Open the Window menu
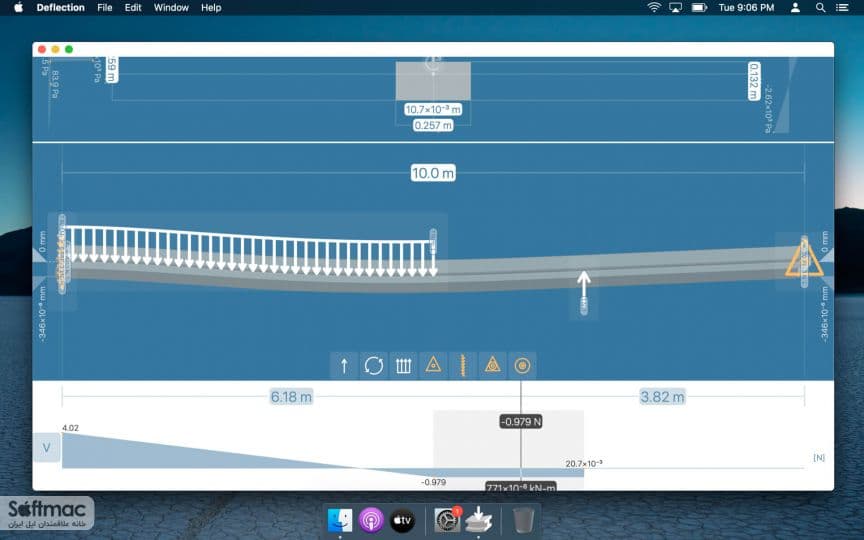Screen dimensions: 864x540 [x=171, y=8]
